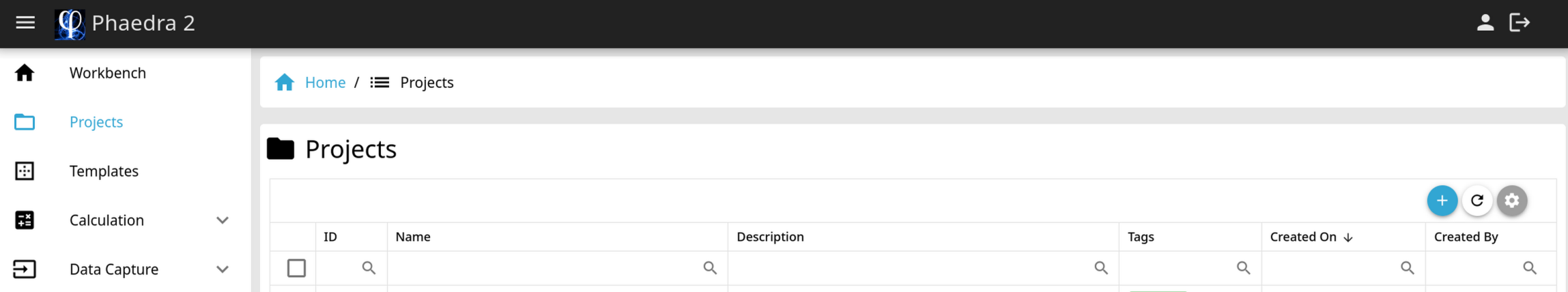Click the logout icon
The width and height of the screenshot is (1568, 292).
click(x=1520, y=23)
